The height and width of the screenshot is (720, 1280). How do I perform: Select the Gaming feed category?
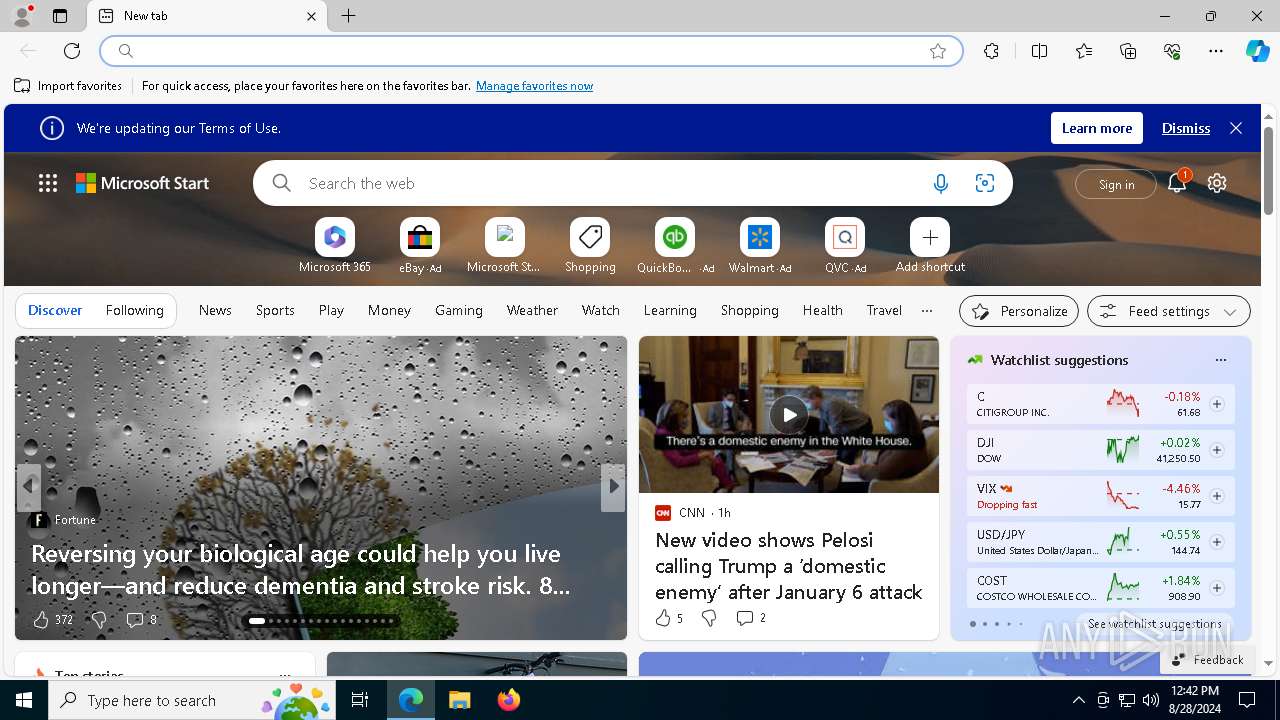pos(459,310)
